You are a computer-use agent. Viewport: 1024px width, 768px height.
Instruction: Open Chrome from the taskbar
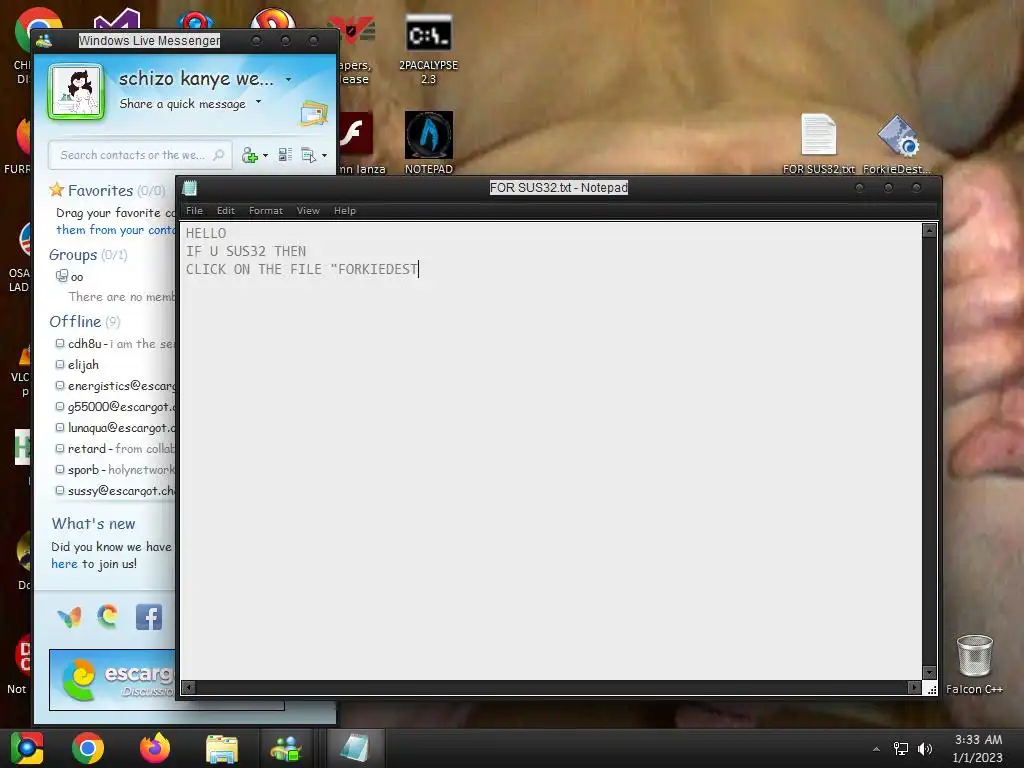(x=88, y=748)
